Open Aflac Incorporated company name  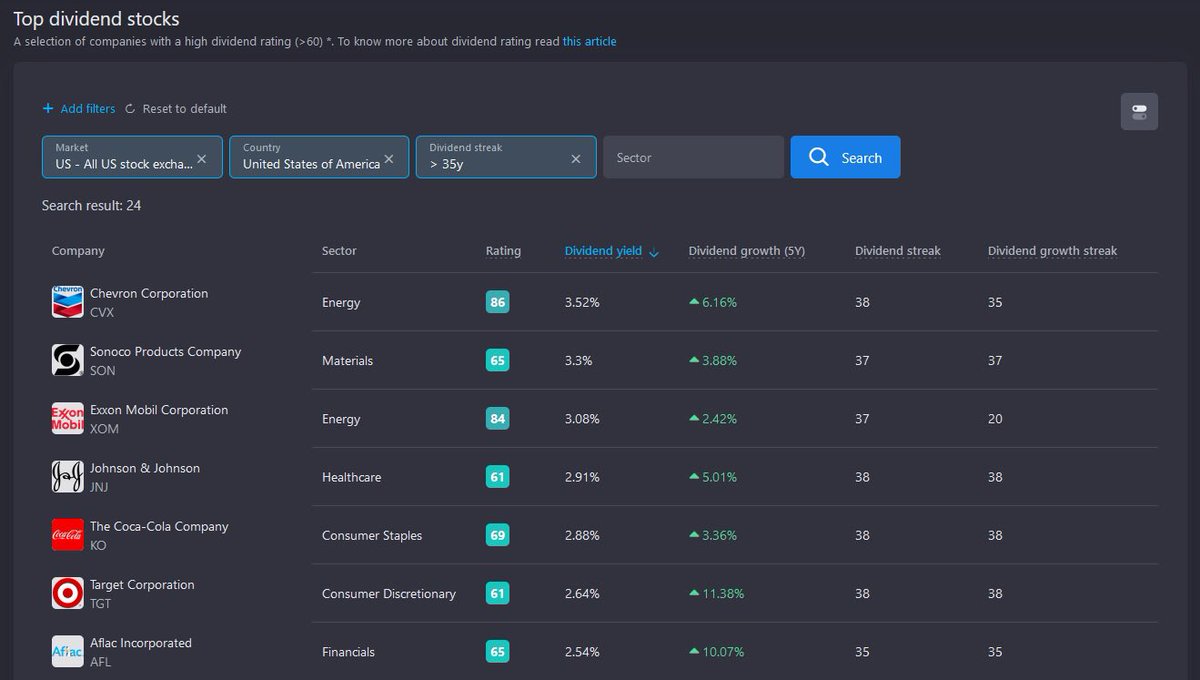pyautogui.click(x=141, y=643)
